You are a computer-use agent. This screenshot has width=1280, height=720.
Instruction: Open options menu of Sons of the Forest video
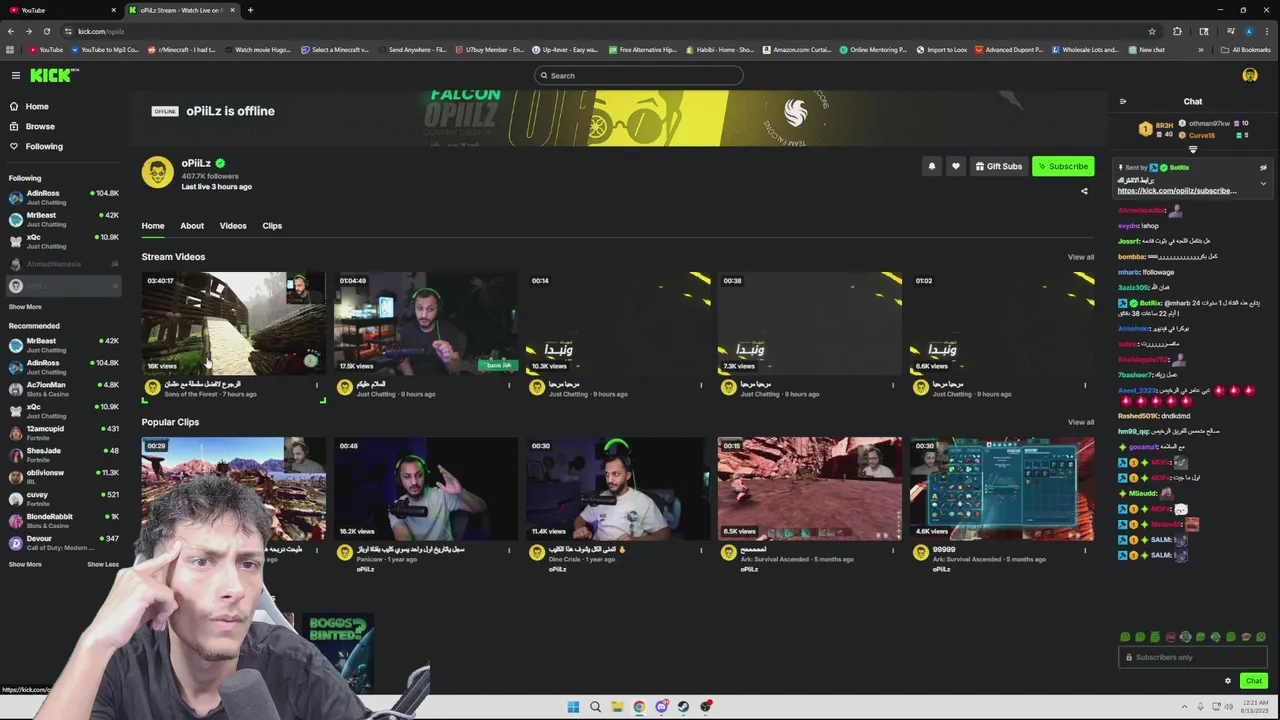pyautogui.click(x=317, y=384)
